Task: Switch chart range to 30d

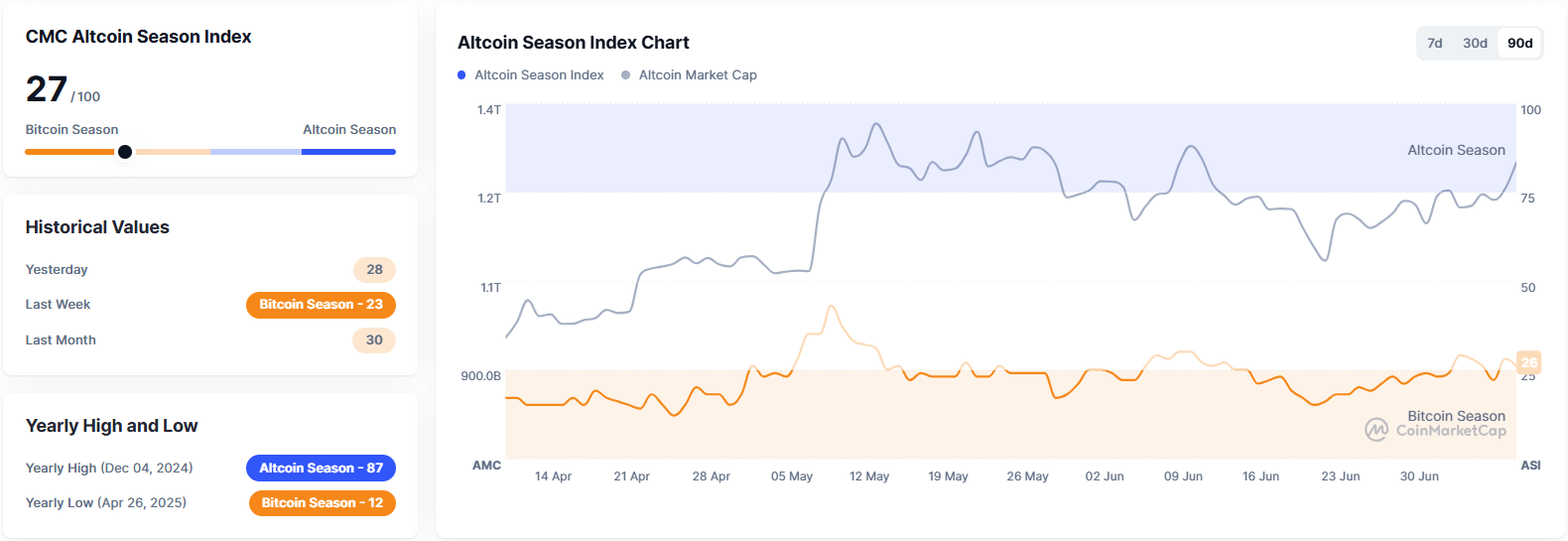Action: click(1475, 43)
